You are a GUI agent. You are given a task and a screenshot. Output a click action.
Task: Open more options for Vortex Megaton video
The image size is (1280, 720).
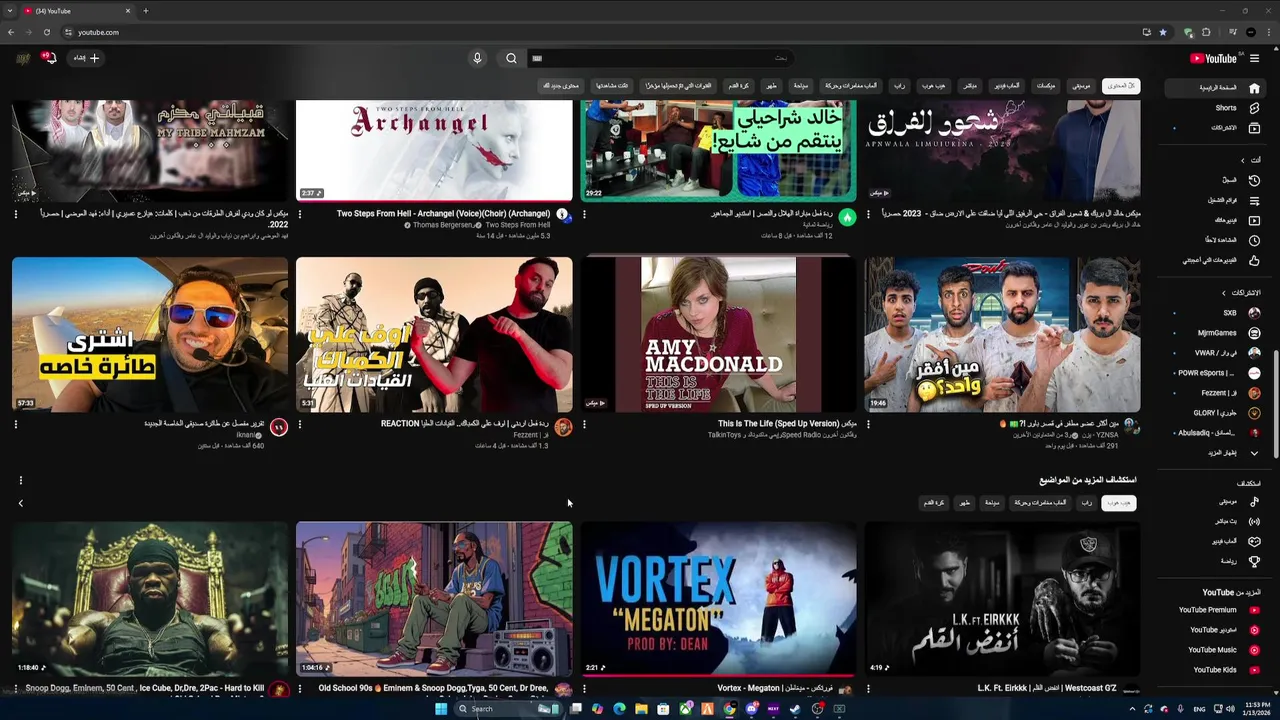[x=584, y=688]
